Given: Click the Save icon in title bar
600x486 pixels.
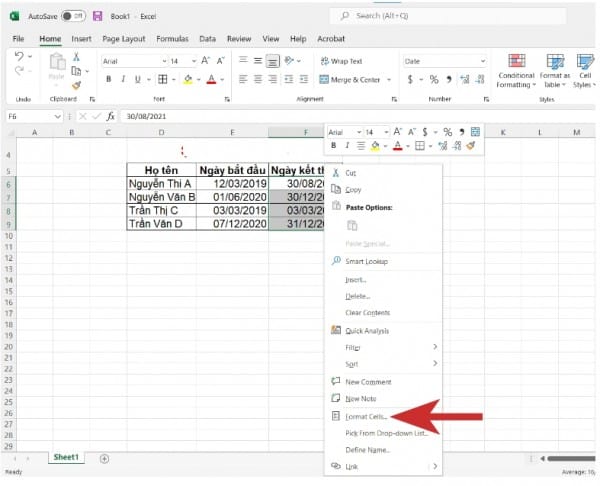Looking at the screenshot, I should [98, 16].
